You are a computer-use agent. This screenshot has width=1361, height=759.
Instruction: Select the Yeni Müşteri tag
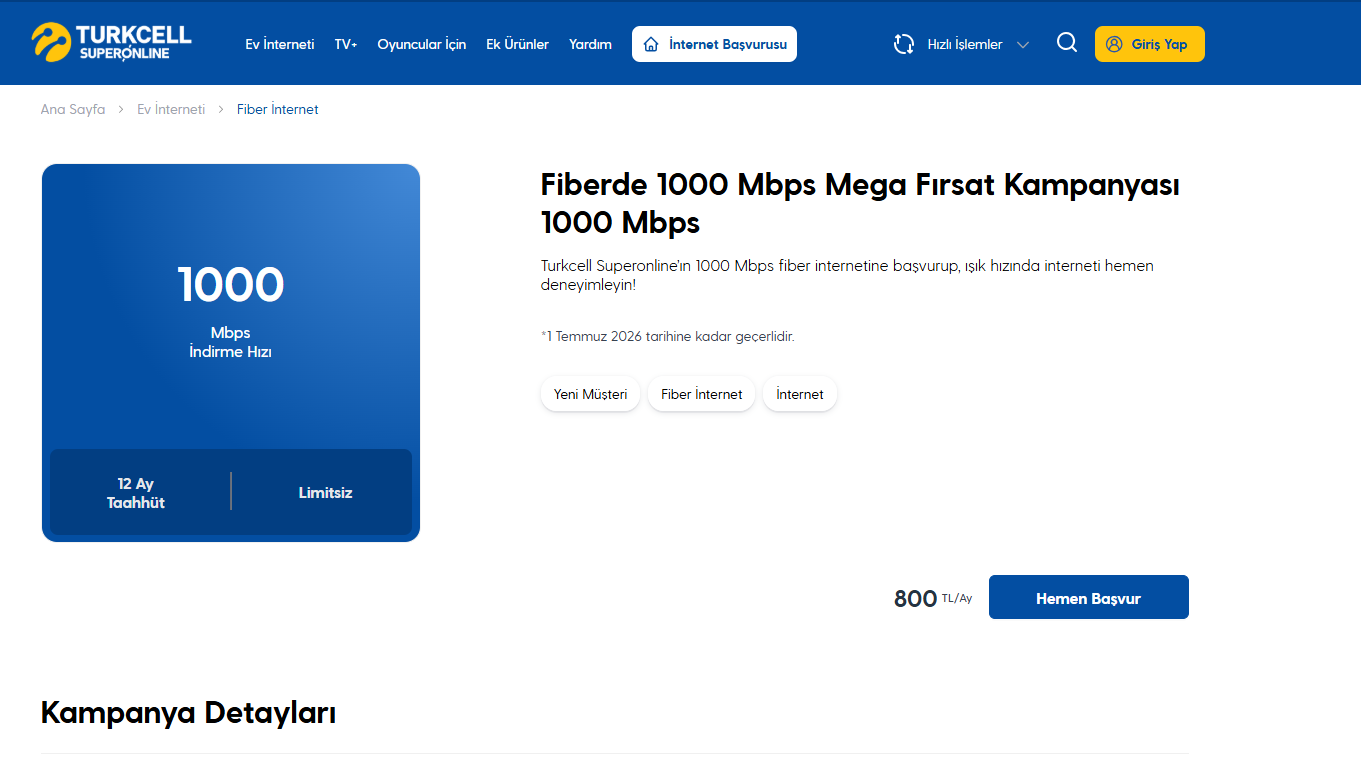[591, 394]
